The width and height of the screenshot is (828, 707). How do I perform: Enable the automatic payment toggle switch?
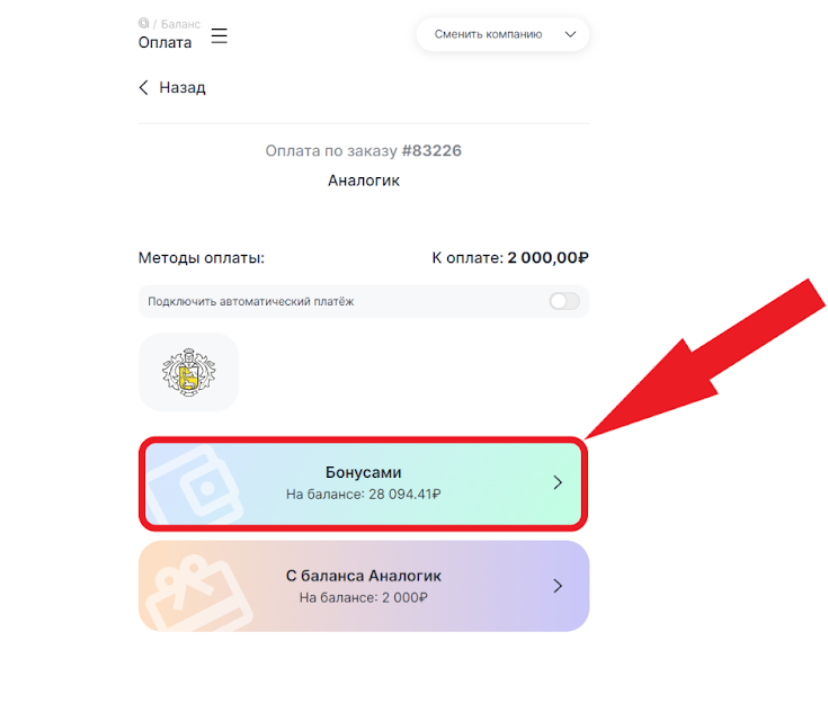click(x=564, y=301)
